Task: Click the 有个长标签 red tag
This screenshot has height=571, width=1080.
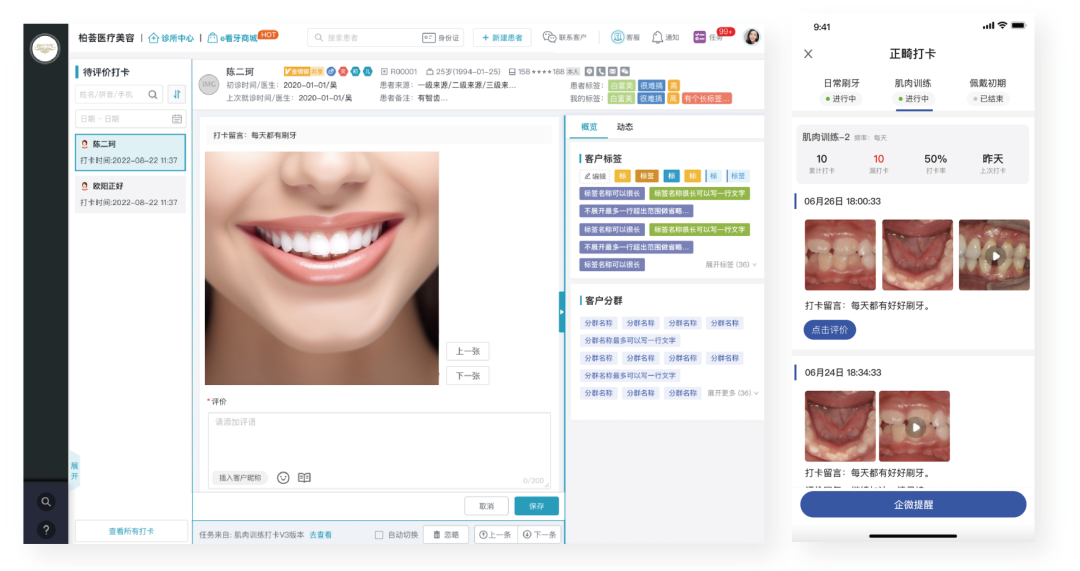Action: coord(707,98)
